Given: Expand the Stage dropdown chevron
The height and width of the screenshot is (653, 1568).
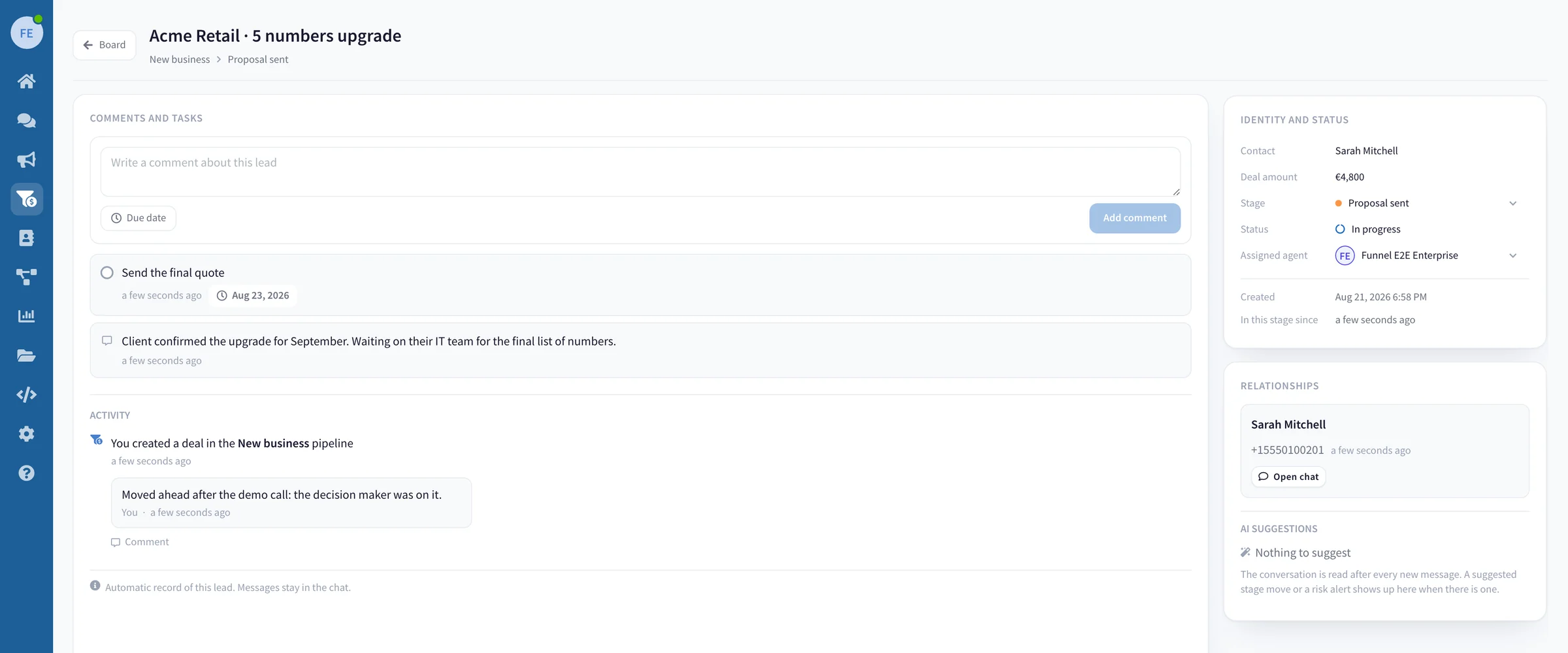Looking at the screenshot, I should coord(1513,203).
